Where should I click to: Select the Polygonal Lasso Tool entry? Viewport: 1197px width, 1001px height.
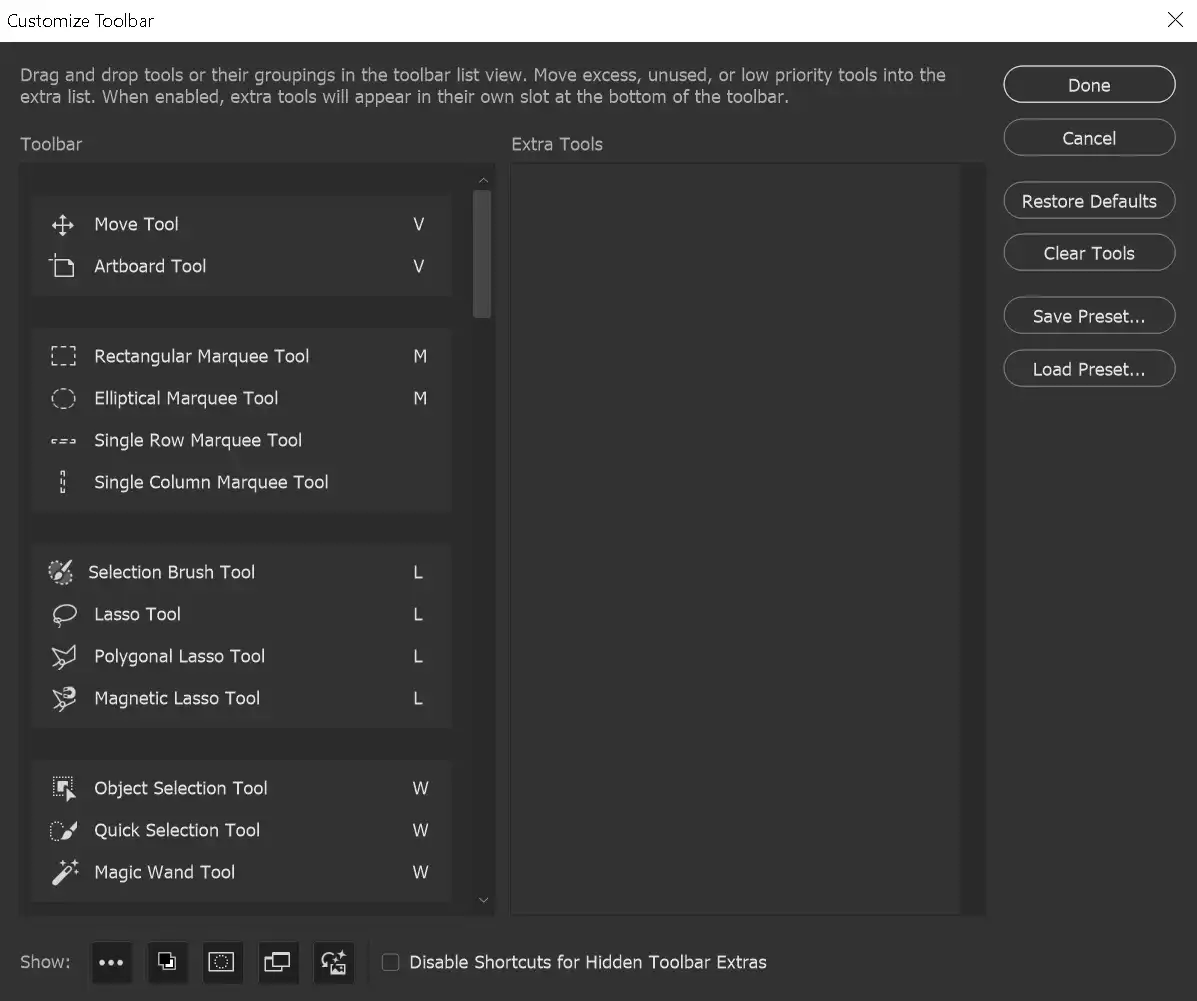pos(179,656)
